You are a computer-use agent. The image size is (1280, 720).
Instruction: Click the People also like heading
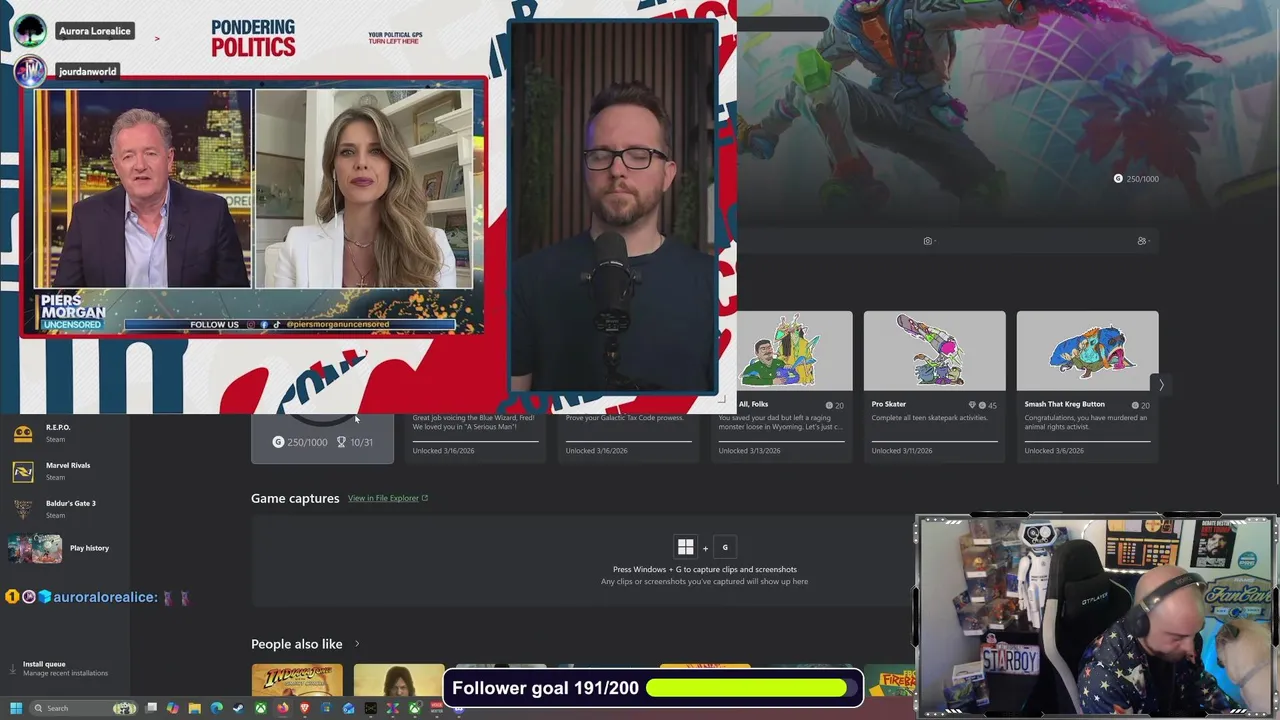pos(297,644)
